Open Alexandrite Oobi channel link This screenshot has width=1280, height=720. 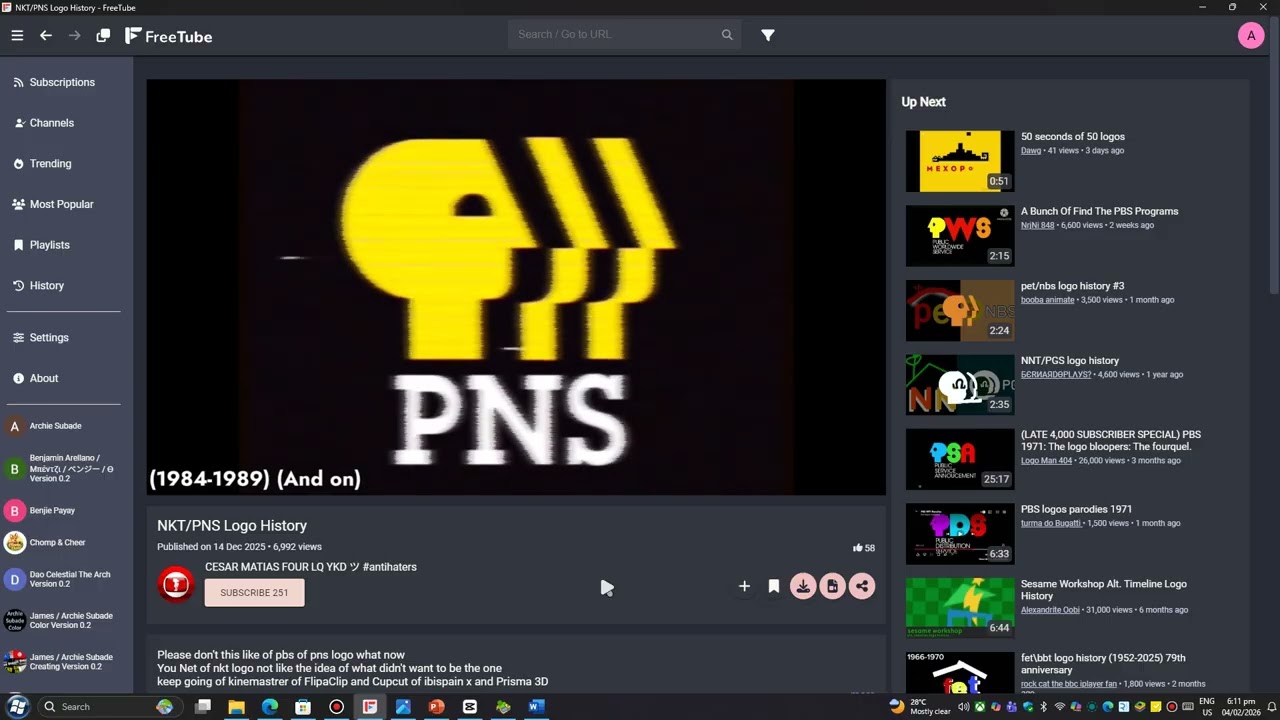coord(1050,610)
